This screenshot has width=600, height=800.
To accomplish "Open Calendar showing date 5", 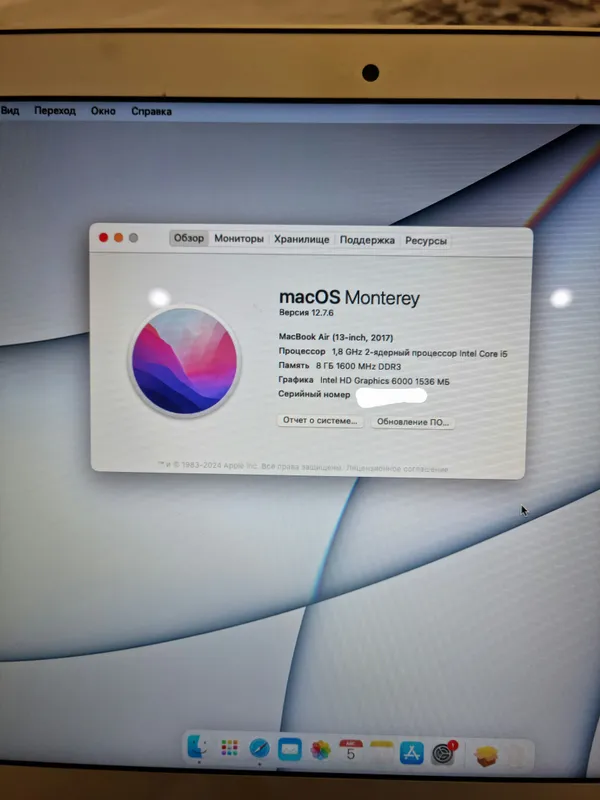I will pos(351,751).
